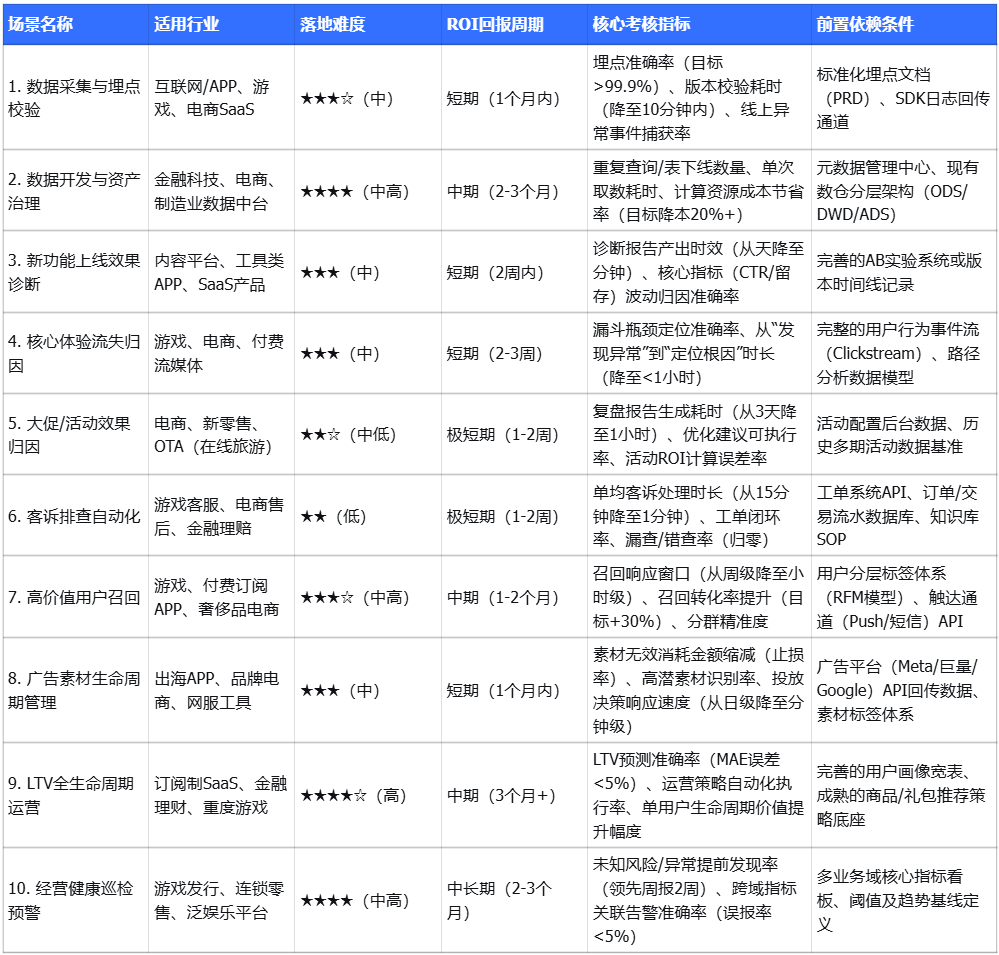Click KPI cell starting LTV预测准确率

(x=700, y=795)
